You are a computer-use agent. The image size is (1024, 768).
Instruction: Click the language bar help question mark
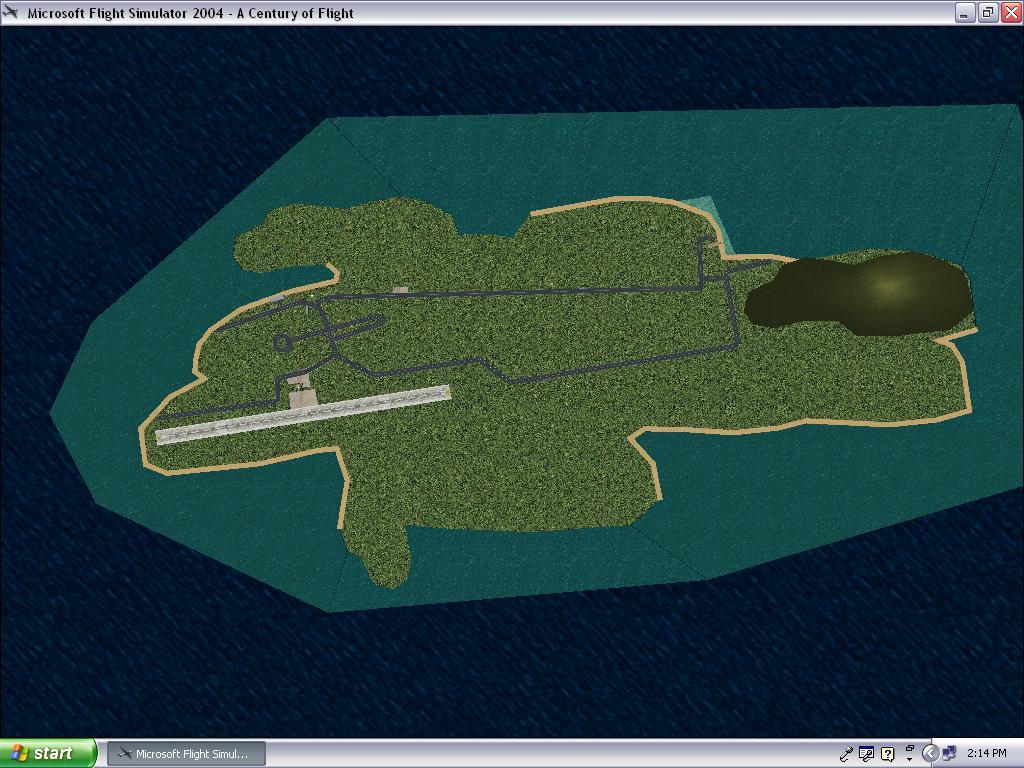pyautogui.click(x=887, y=754)
